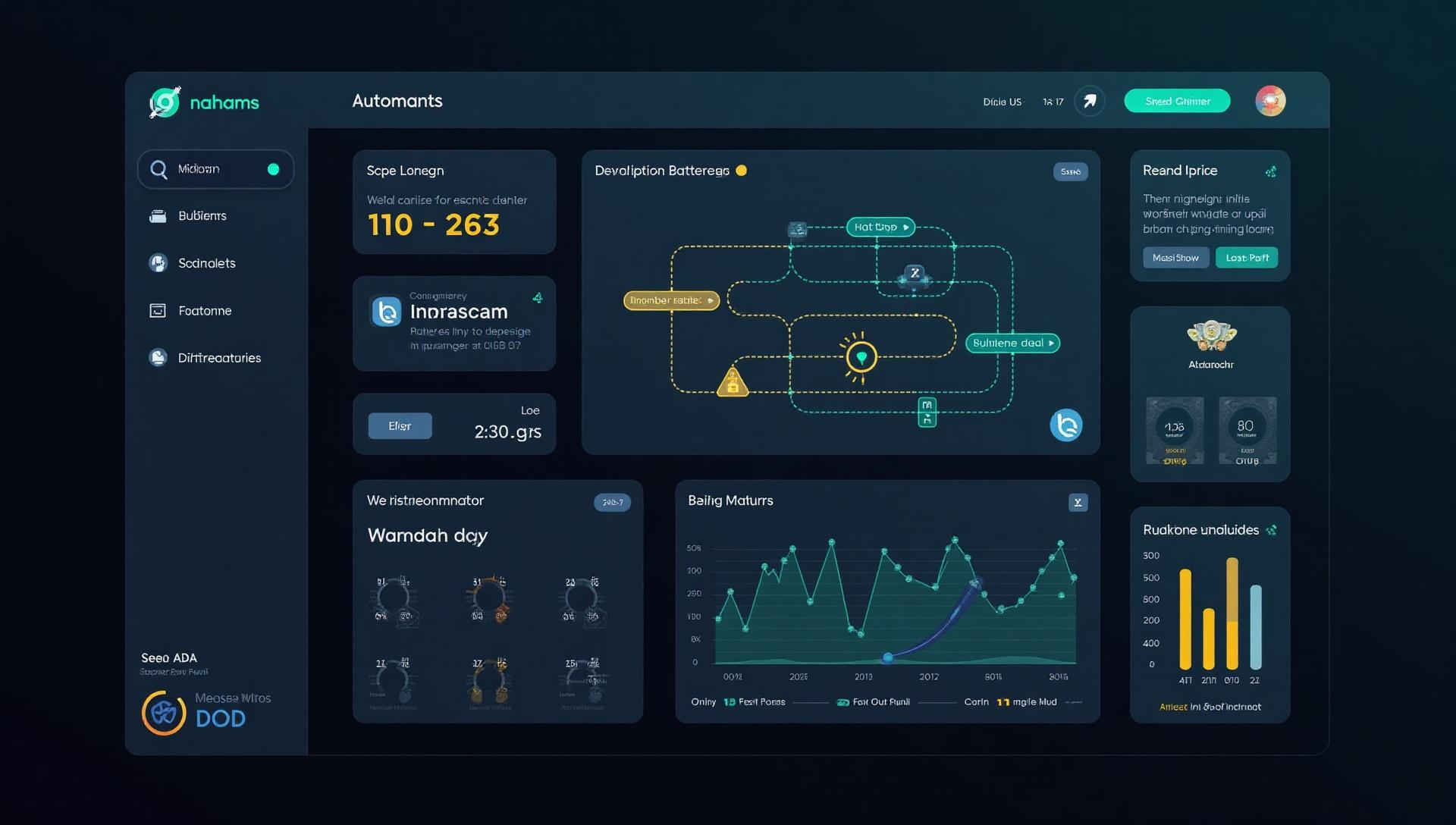Image resolution: width=1456 pixels, height=825 pixels.
Task: Click the light blue bar in chart
Action: point(1256,627)
